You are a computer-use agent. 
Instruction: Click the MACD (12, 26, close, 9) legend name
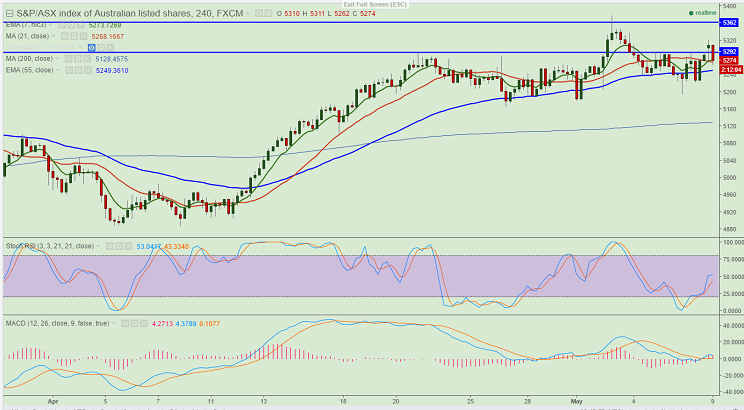click(x=57, y=324)
